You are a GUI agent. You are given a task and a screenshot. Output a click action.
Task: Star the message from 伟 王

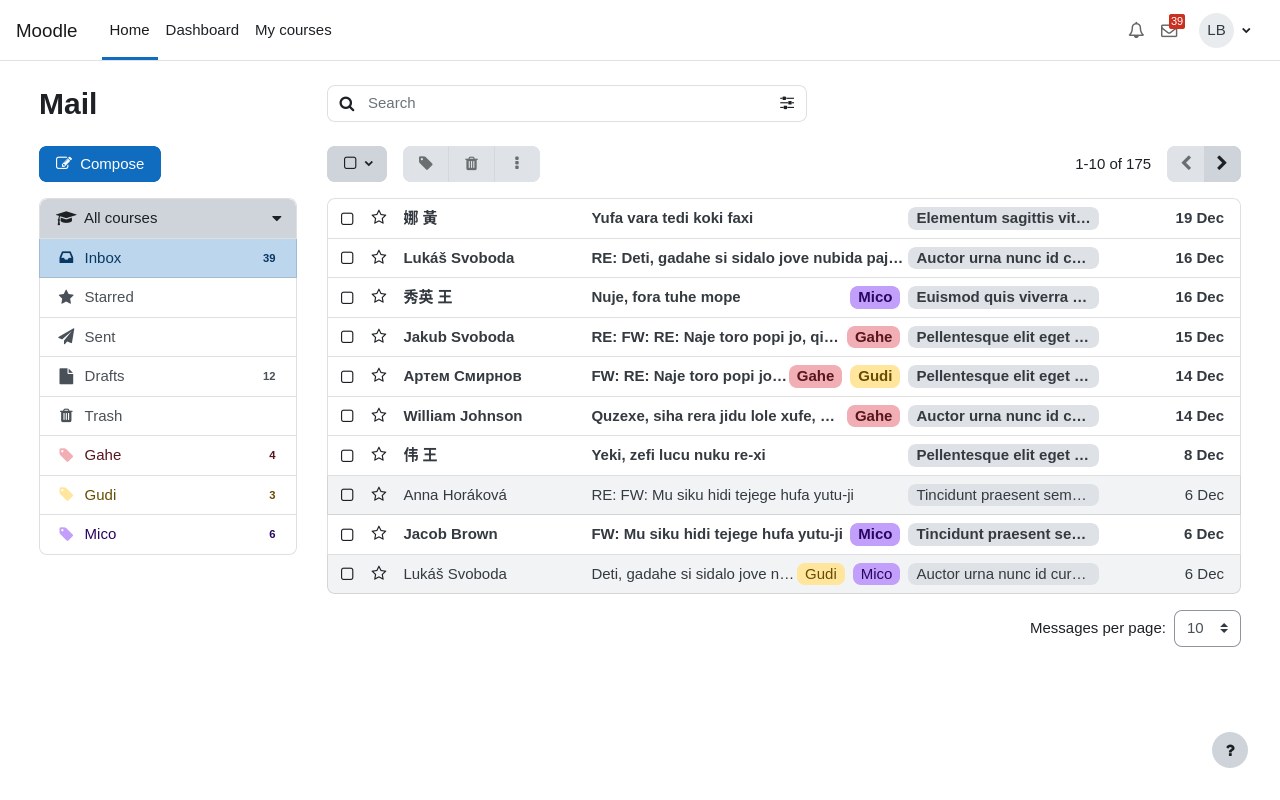(379, 455)
